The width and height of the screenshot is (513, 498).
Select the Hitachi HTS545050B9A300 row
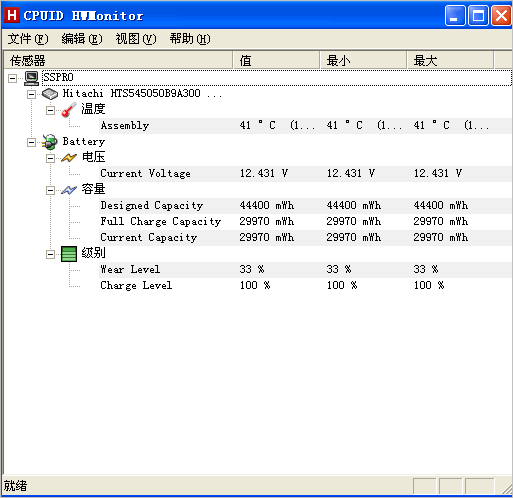point(142,94)
